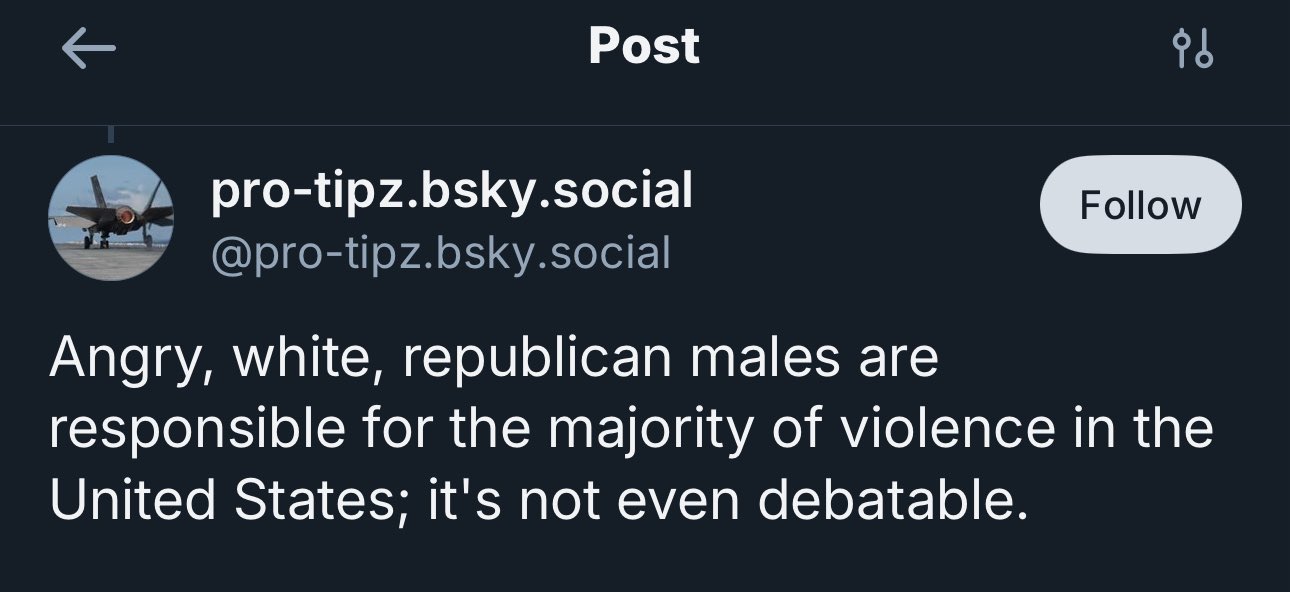Image resolution: width=1290 pixels, height=592 pixels.
Task: Tap the @pro-tipz.bsky.social handle
Action: coord(440,253)
